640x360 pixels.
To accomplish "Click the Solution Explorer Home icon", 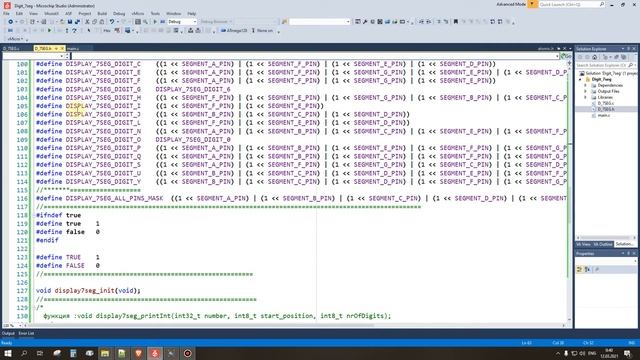I will click(595, 57).
